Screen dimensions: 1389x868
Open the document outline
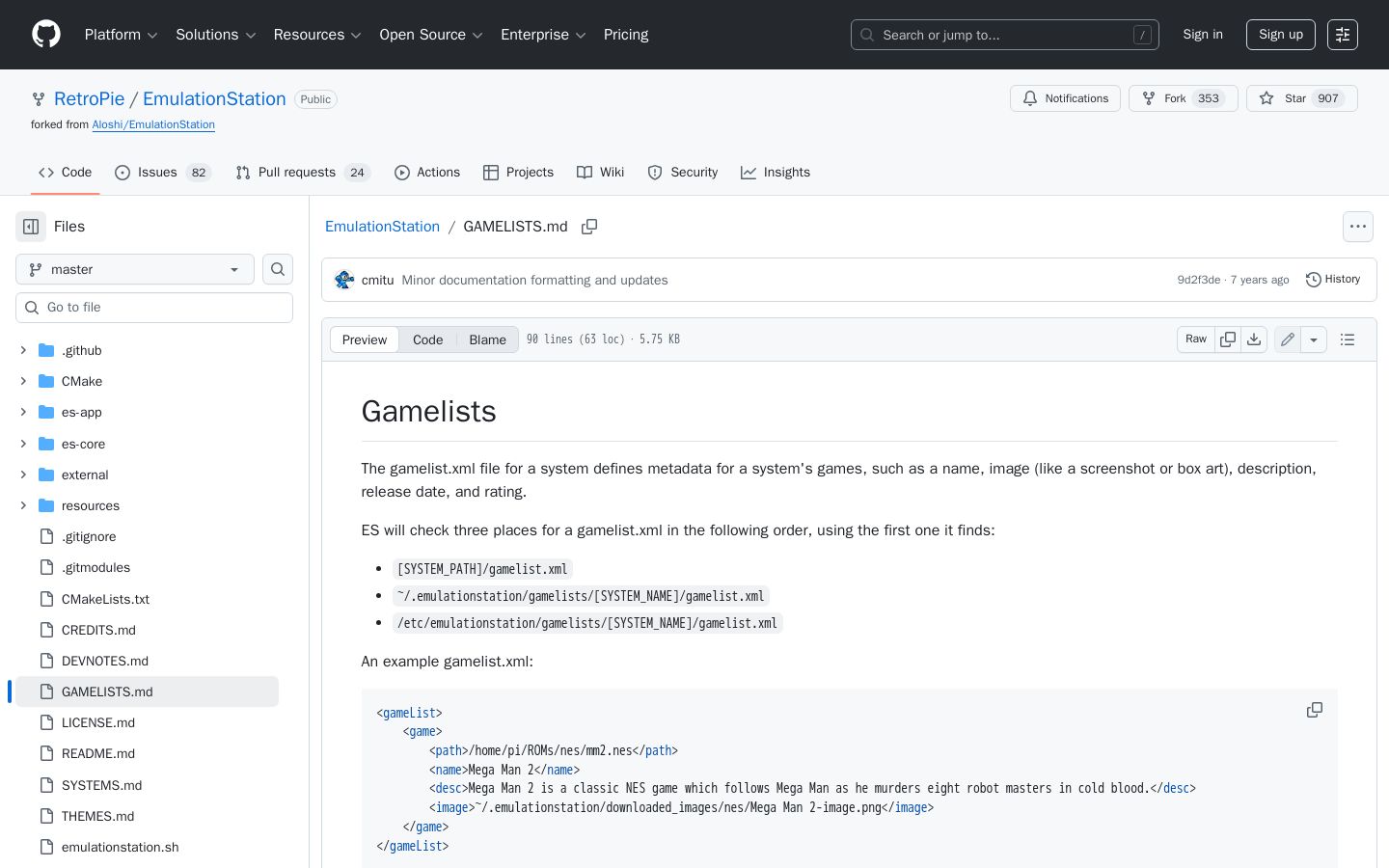[1348, 339]
